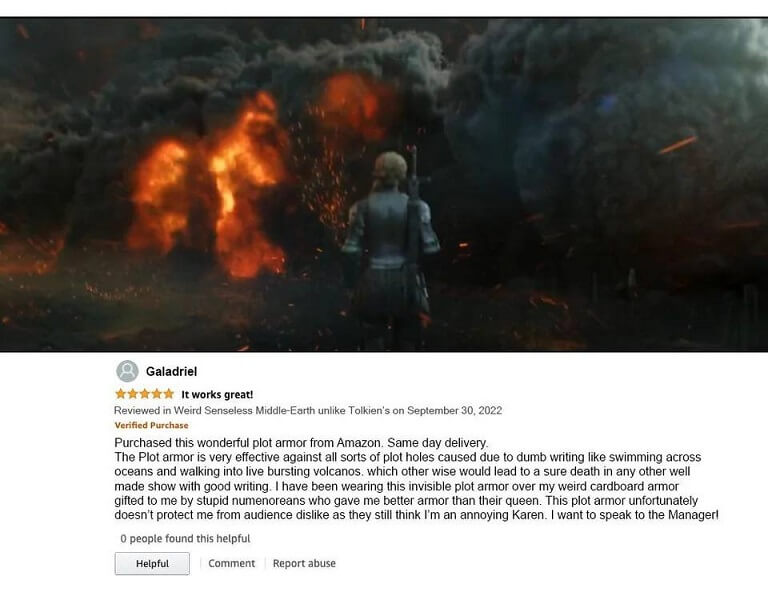This screenshot has width=768, height=600.
Task: Select the first star in the rating
Action: 120,394
